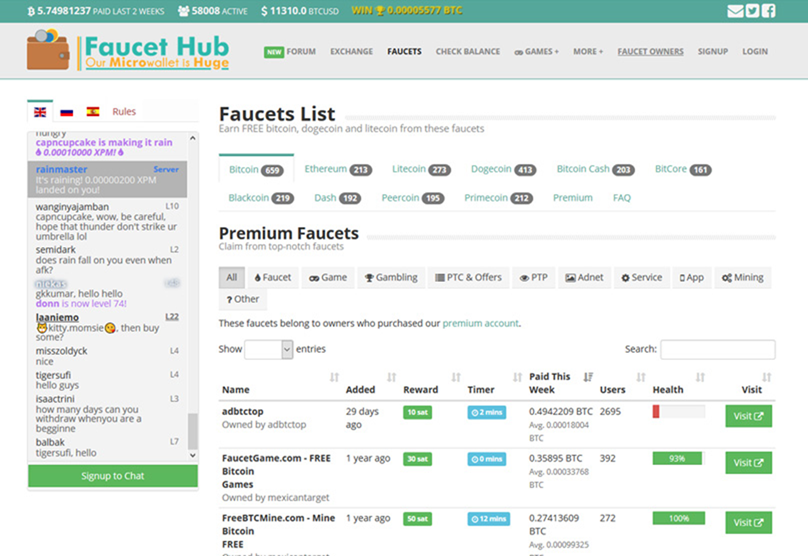Image resolution: width=808 pixels, height=556 pixels.
Task: Switch to the Dogecoin faucets tab
Action: (503, 169)
